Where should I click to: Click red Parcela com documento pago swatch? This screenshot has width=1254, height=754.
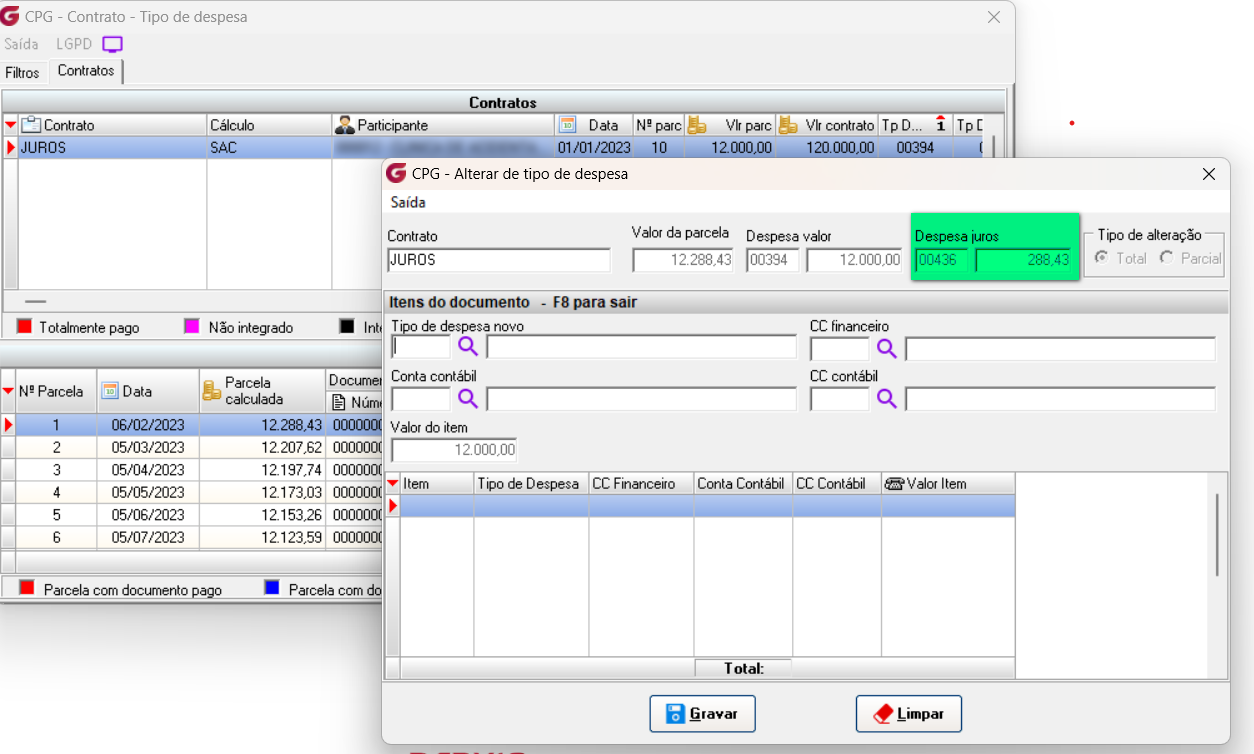[x=28, y=588]
